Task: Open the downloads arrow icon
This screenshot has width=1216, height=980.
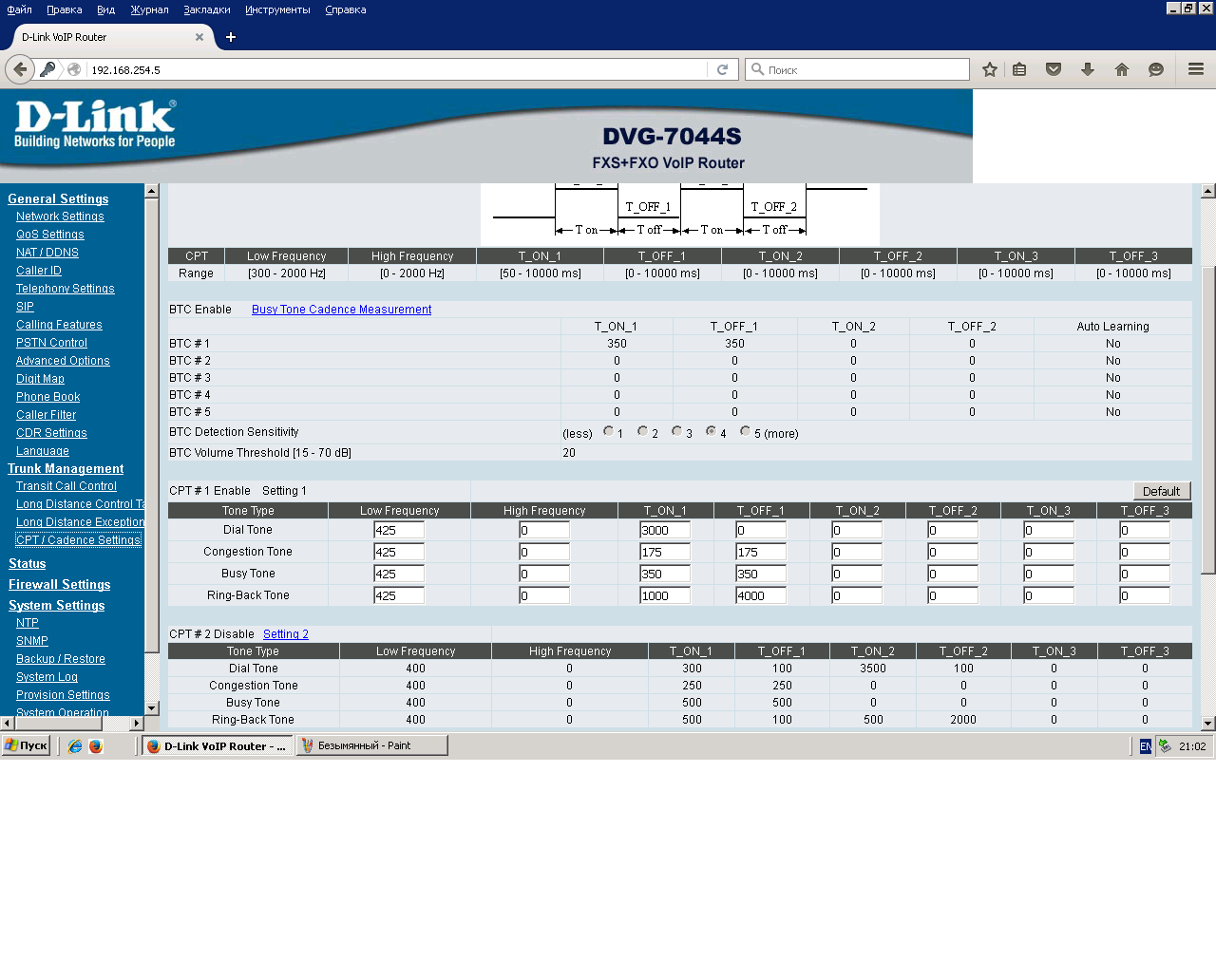Action: pos(1088,69)
